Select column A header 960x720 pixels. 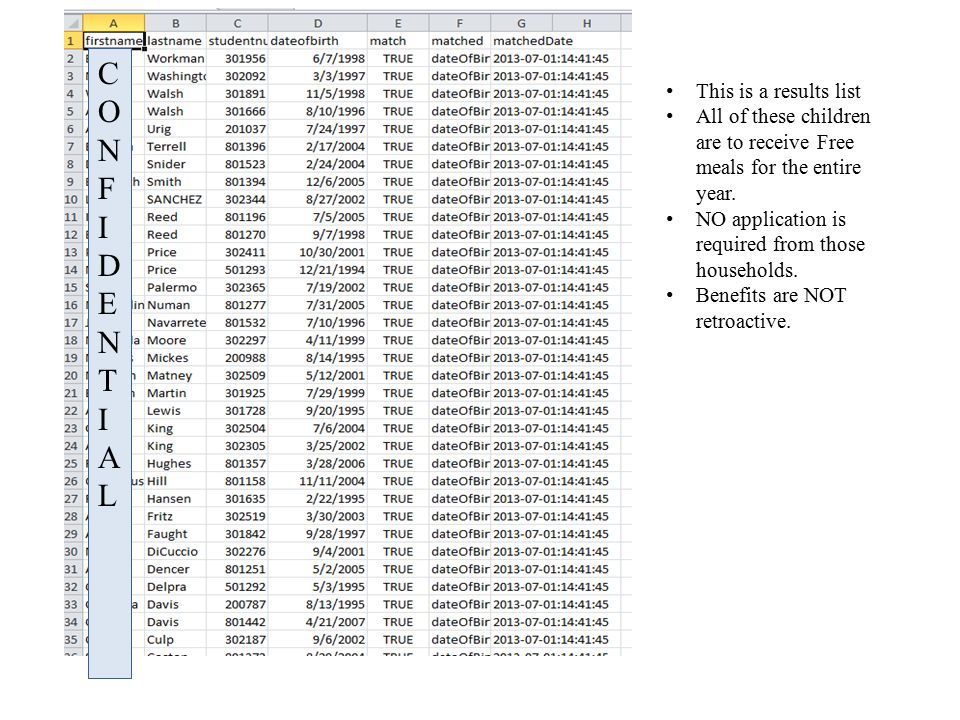(114, 23)
